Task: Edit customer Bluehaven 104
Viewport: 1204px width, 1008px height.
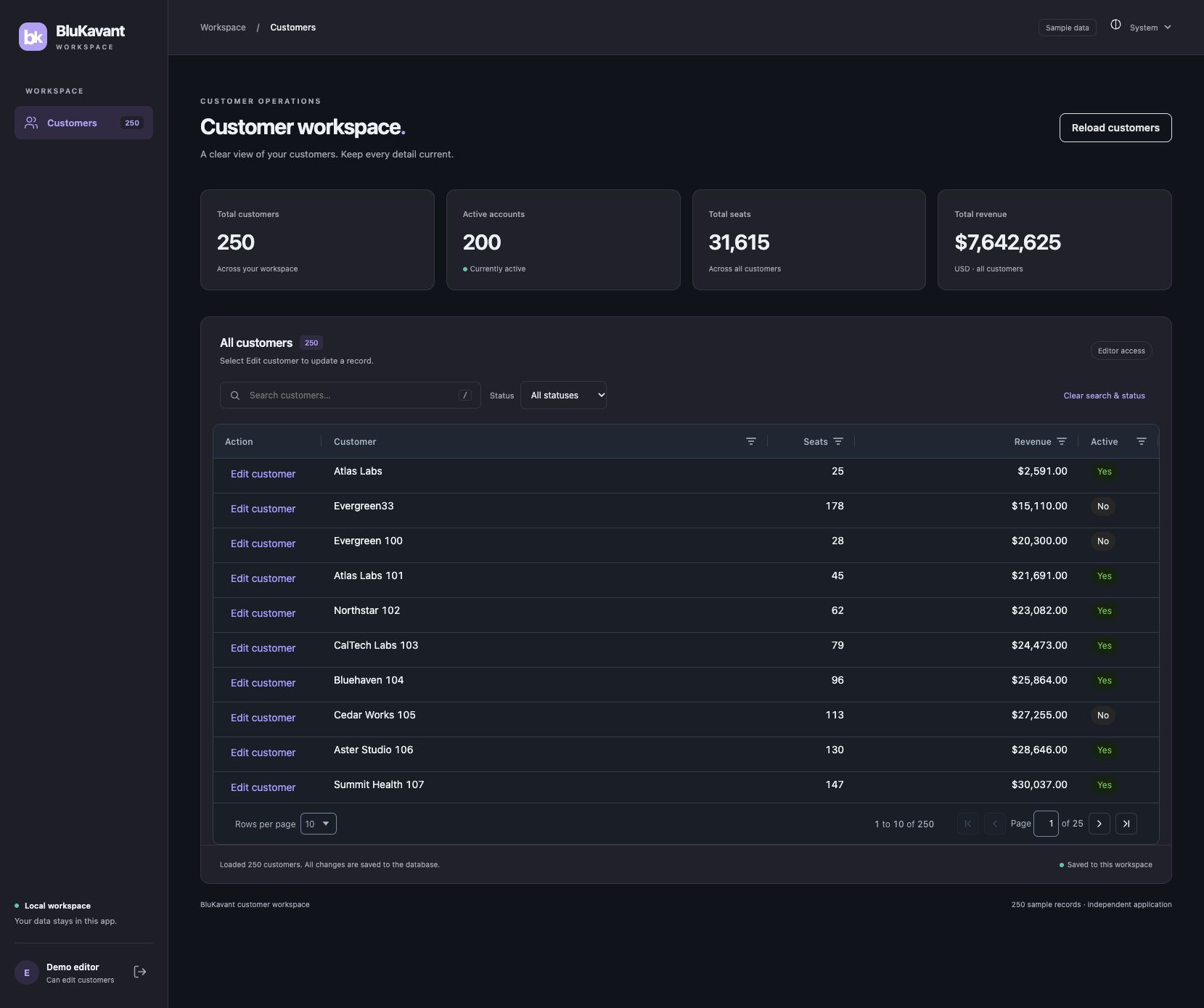Action: (x=263, y=683)
